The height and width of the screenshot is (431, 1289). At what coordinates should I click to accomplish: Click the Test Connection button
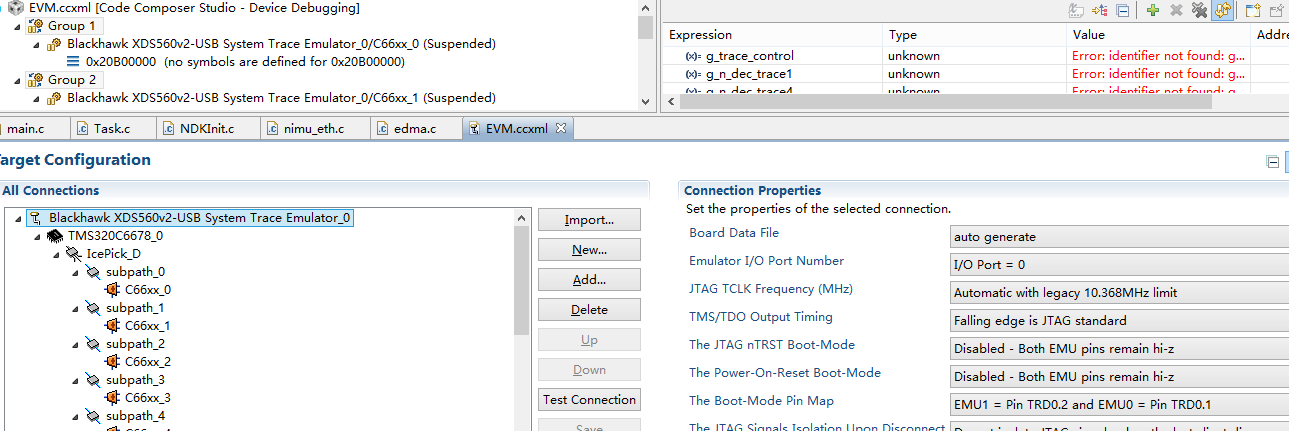[x=589, y=400]
